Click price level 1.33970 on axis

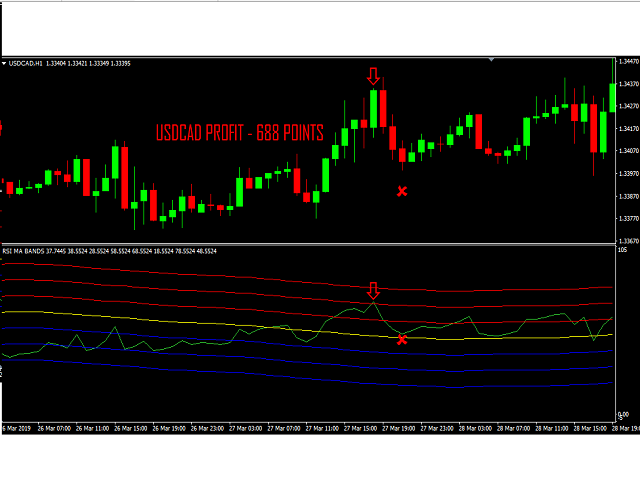(629, 174)
